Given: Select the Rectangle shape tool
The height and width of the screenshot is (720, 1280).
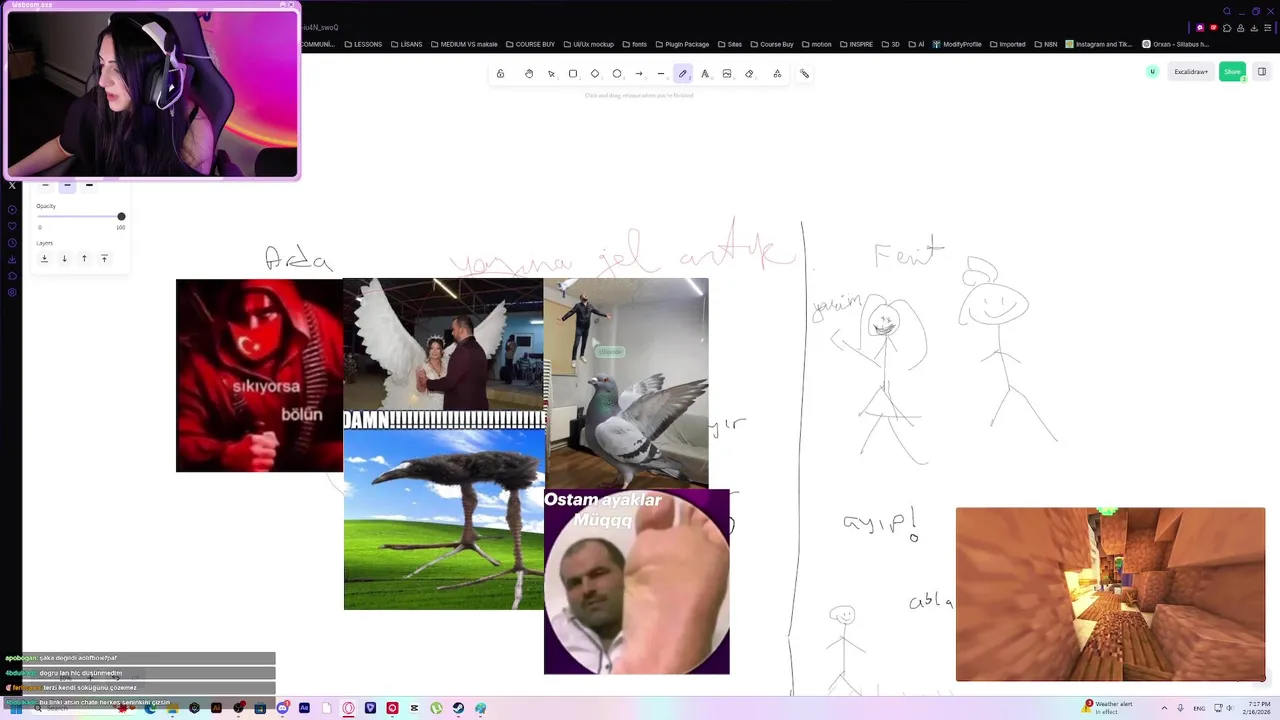Looking at the screenshot, I should click(x=573, y=73).
